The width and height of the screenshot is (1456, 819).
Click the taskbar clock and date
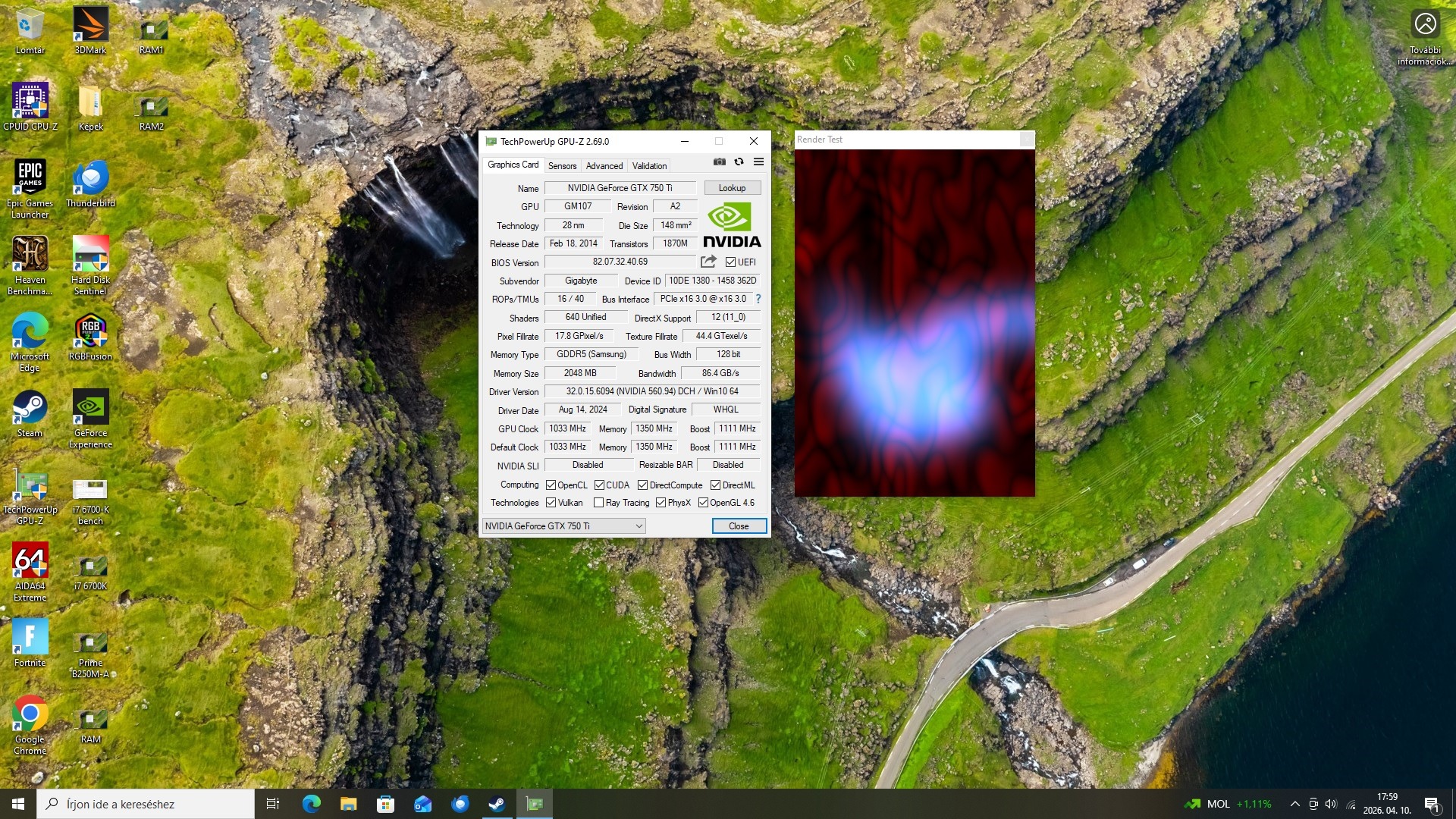click(1386, 804)
